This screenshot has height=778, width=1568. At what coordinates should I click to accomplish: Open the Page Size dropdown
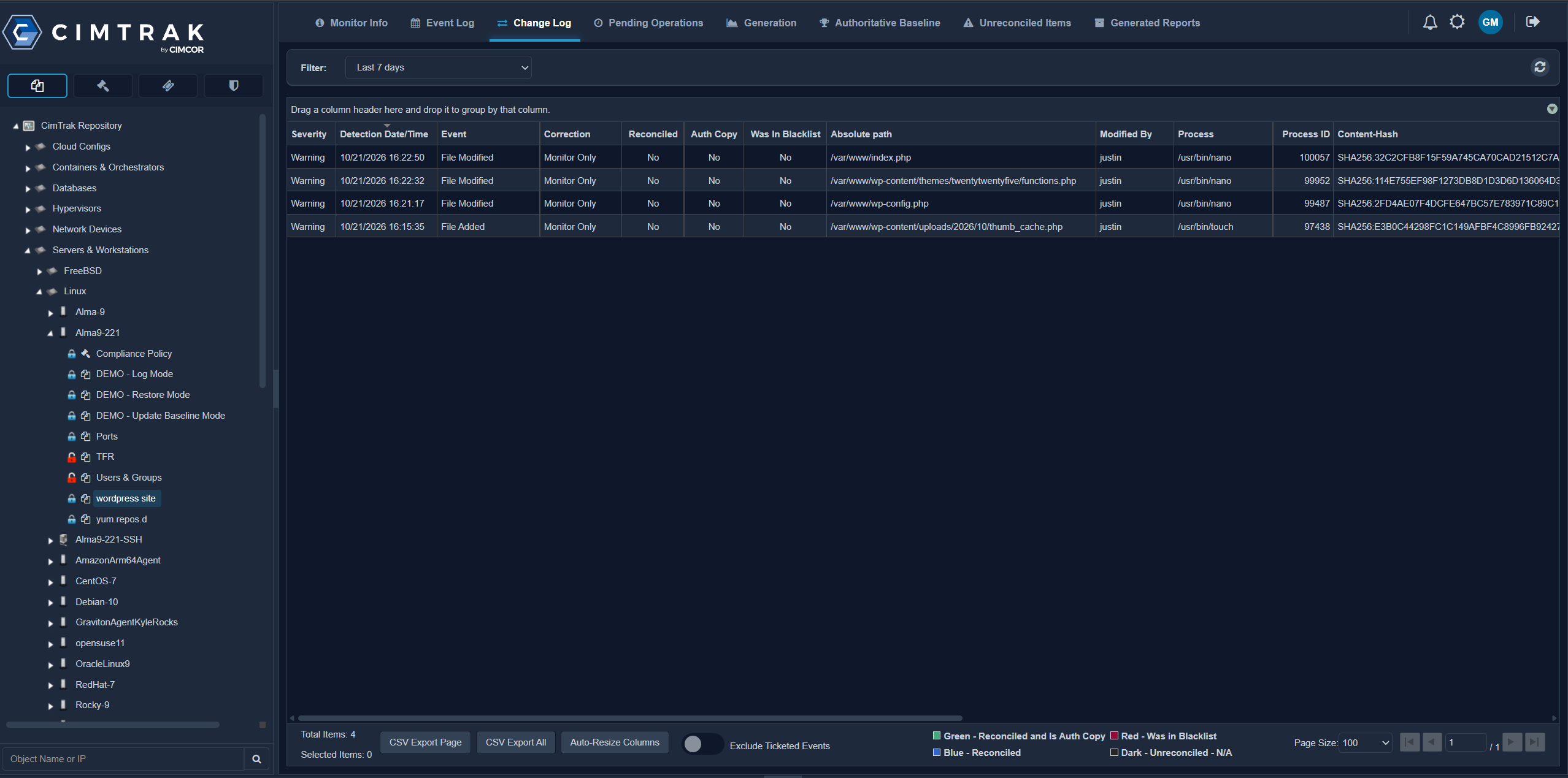1365,743
